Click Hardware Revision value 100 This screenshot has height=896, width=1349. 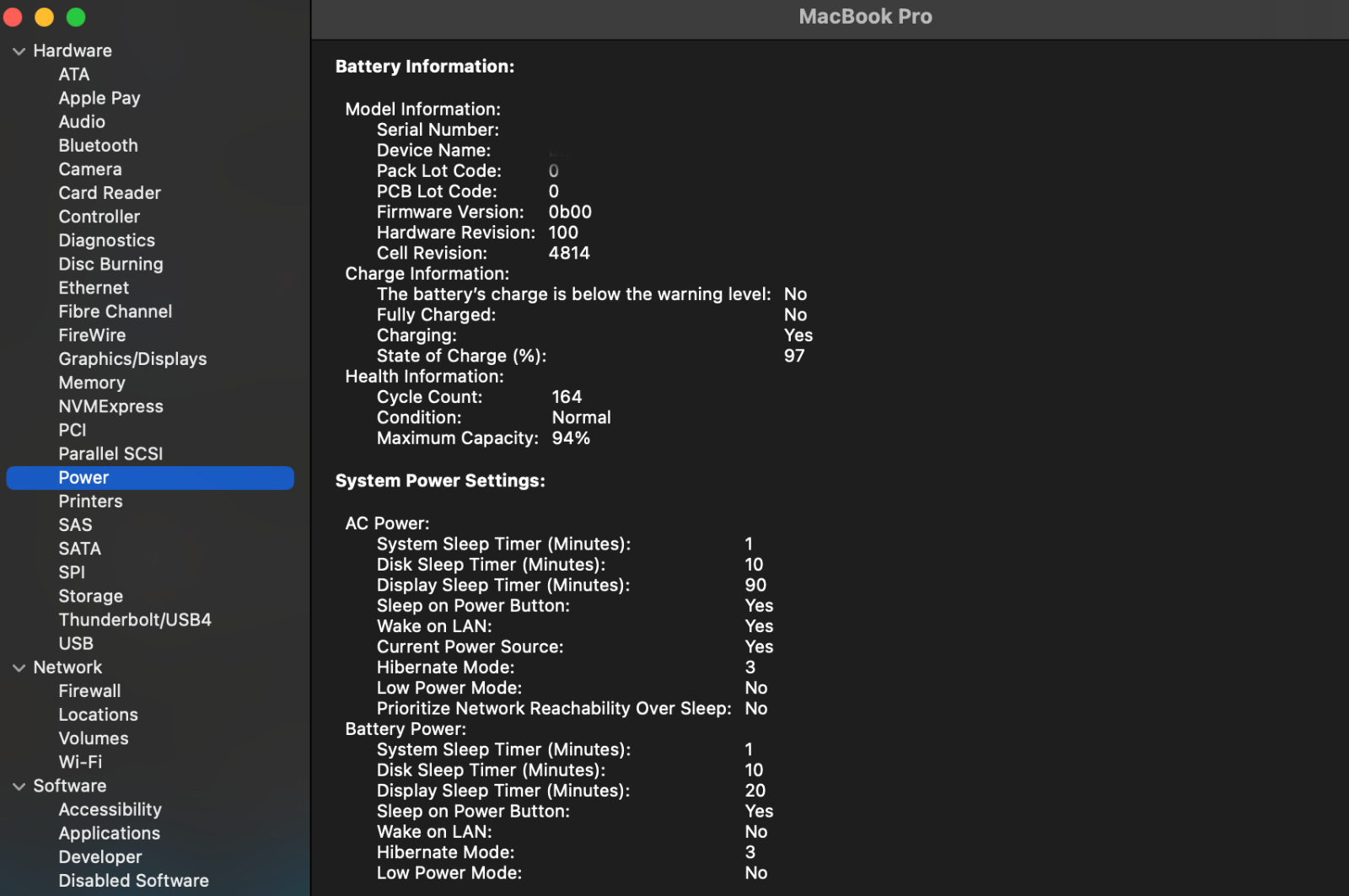[x=563, y=233]
